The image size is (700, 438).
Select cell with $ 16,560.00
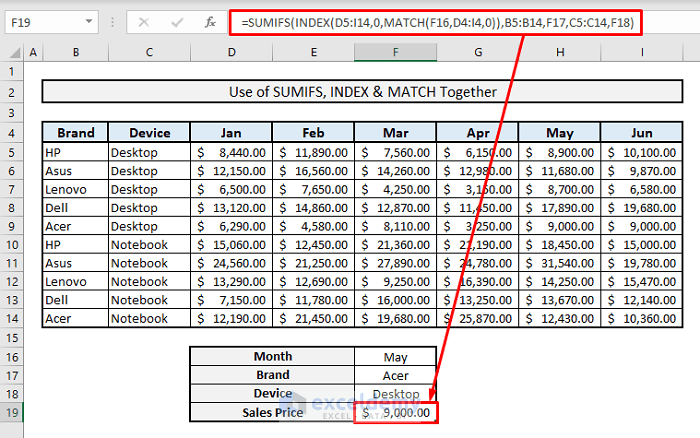313,171
